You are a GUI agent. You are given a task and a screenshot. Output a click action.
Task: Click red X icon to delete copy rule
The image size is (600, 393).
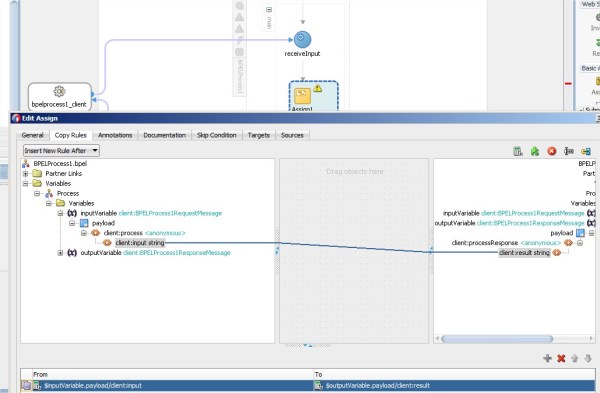click(561, 358)
